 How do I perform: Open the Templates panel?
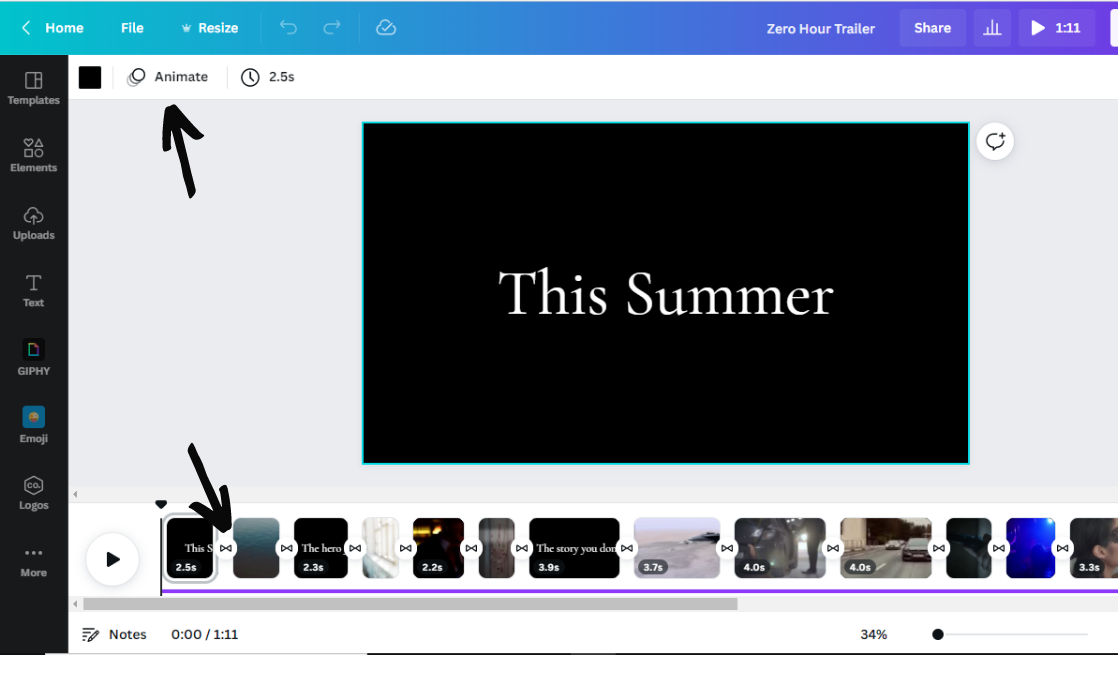(x=34, y=88)
